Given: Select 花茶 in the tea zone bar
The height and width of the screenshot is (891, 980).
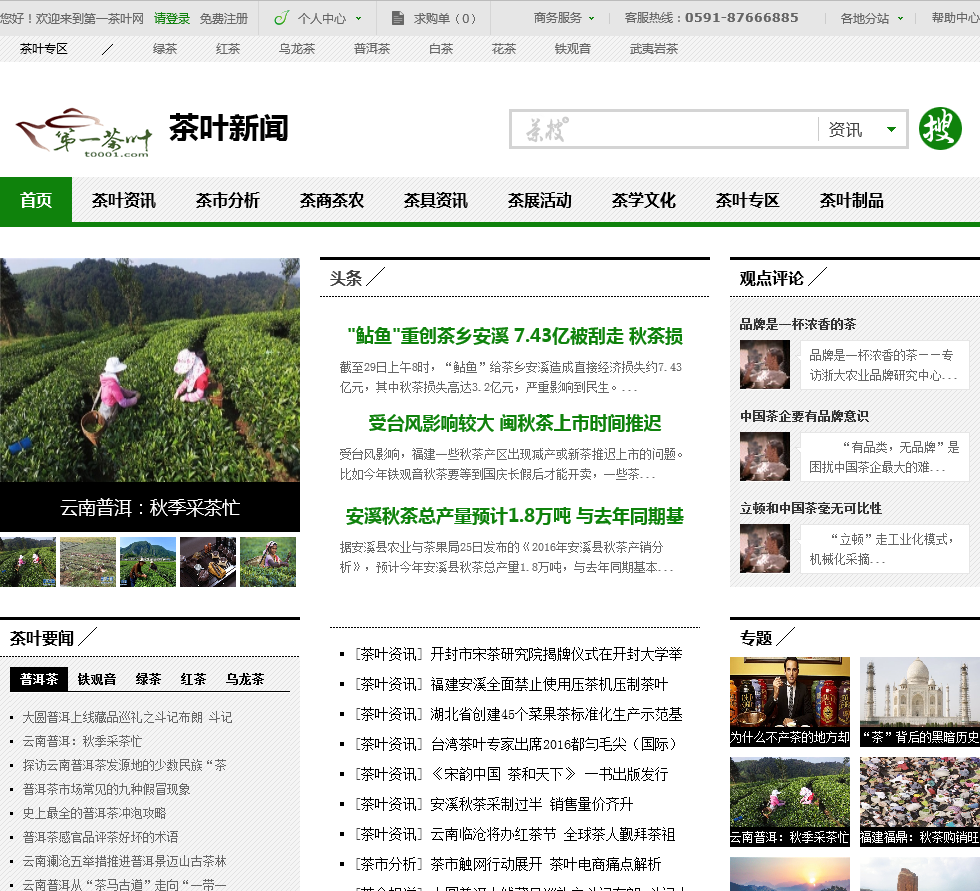Looking at the screenshot, I should click(504, 49).
